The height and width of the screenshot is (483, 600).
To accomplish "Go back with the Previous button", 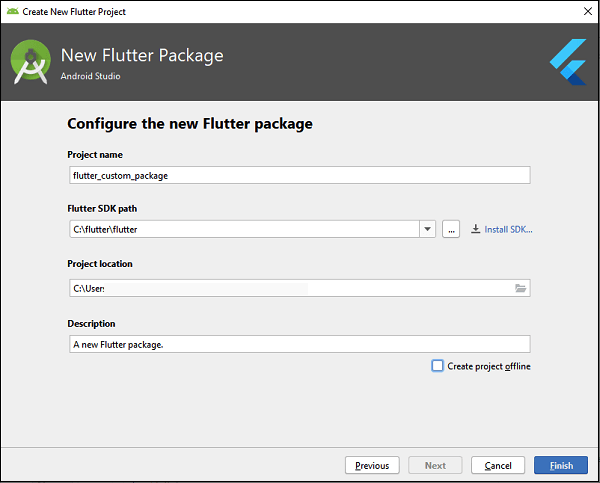I will (x=372, y=465).
